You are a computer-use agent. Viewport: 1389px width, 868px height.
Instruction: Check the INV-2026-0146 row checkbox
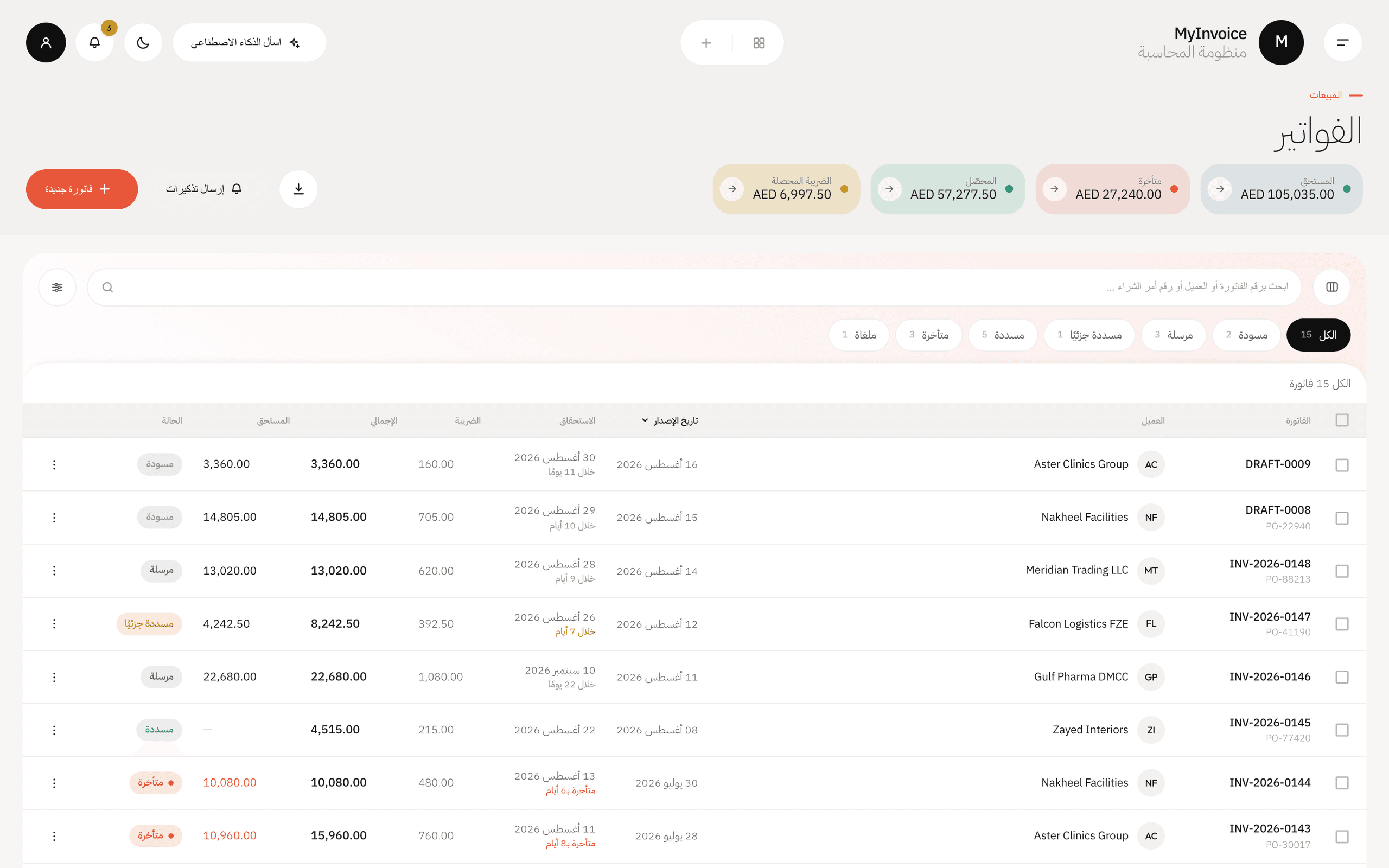(x=1342, y=678)
